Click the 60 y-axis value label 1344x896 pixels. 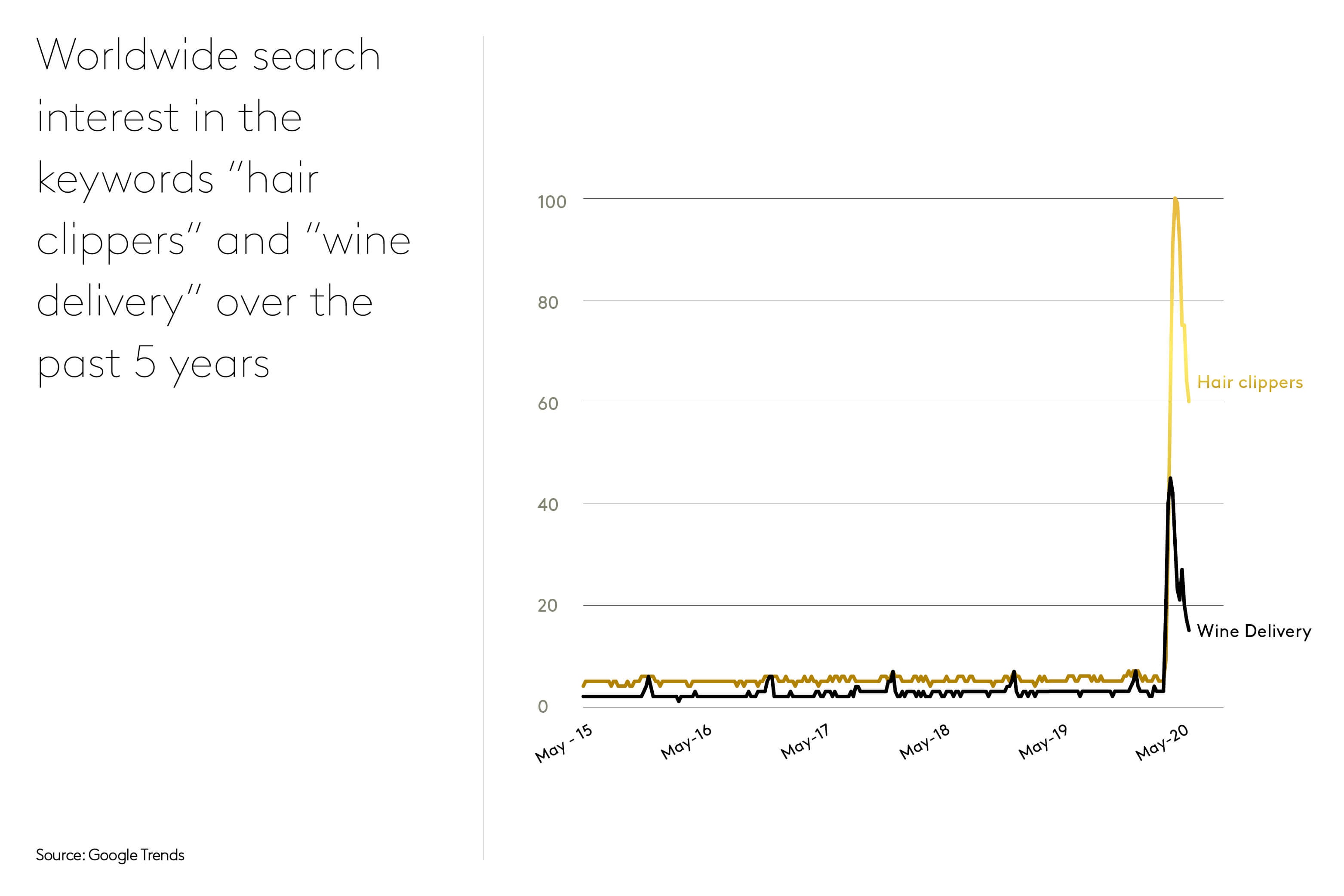click(x=547, y=404)
